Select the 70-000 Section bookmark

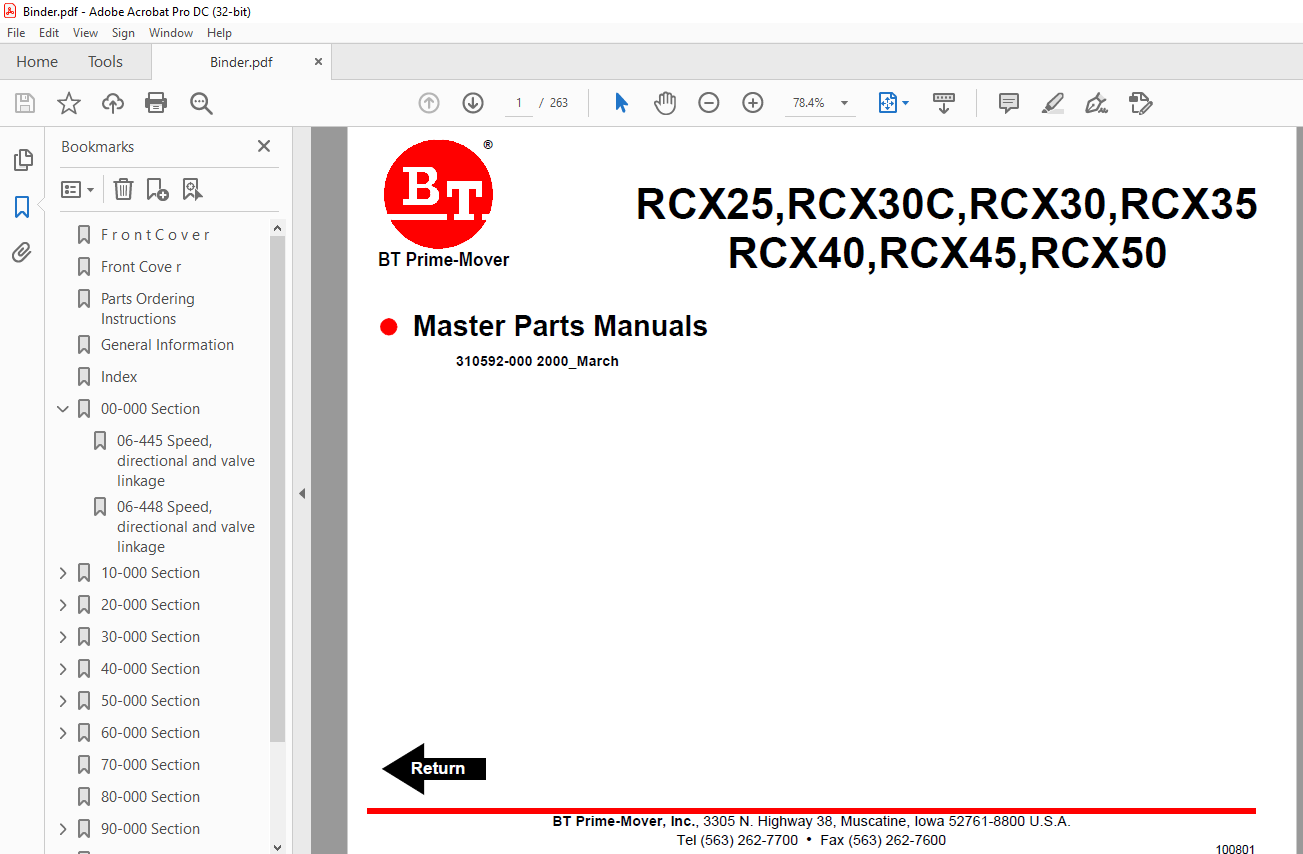click(x=150, y=765)
